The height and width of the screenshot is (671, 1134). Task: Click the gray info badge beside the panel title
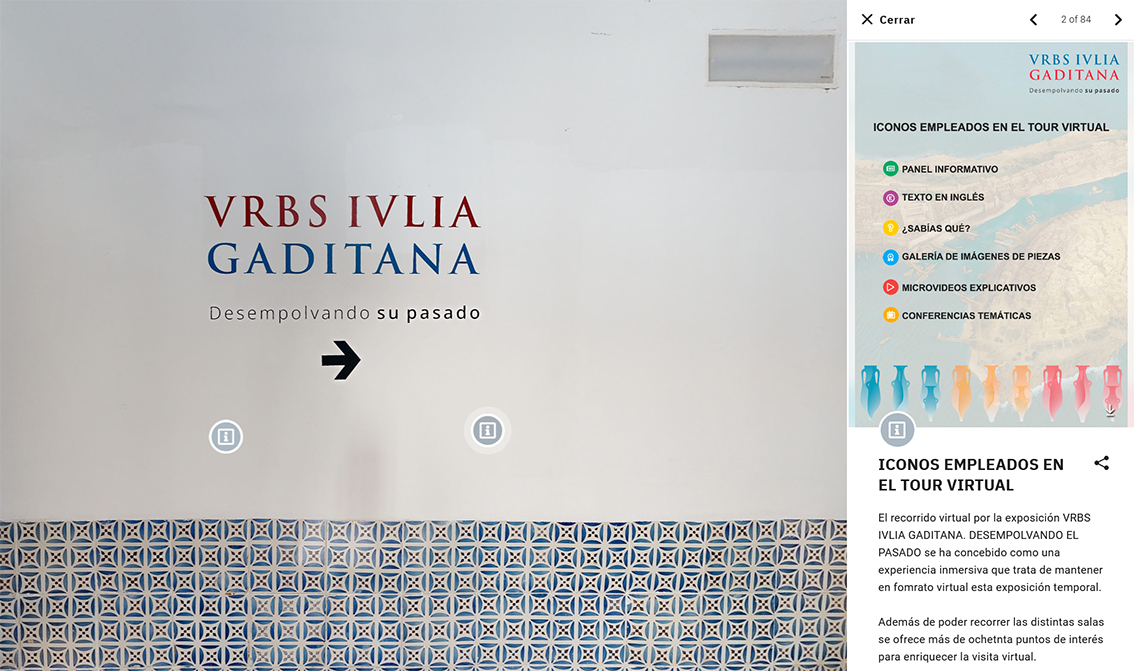coord(897,429)
